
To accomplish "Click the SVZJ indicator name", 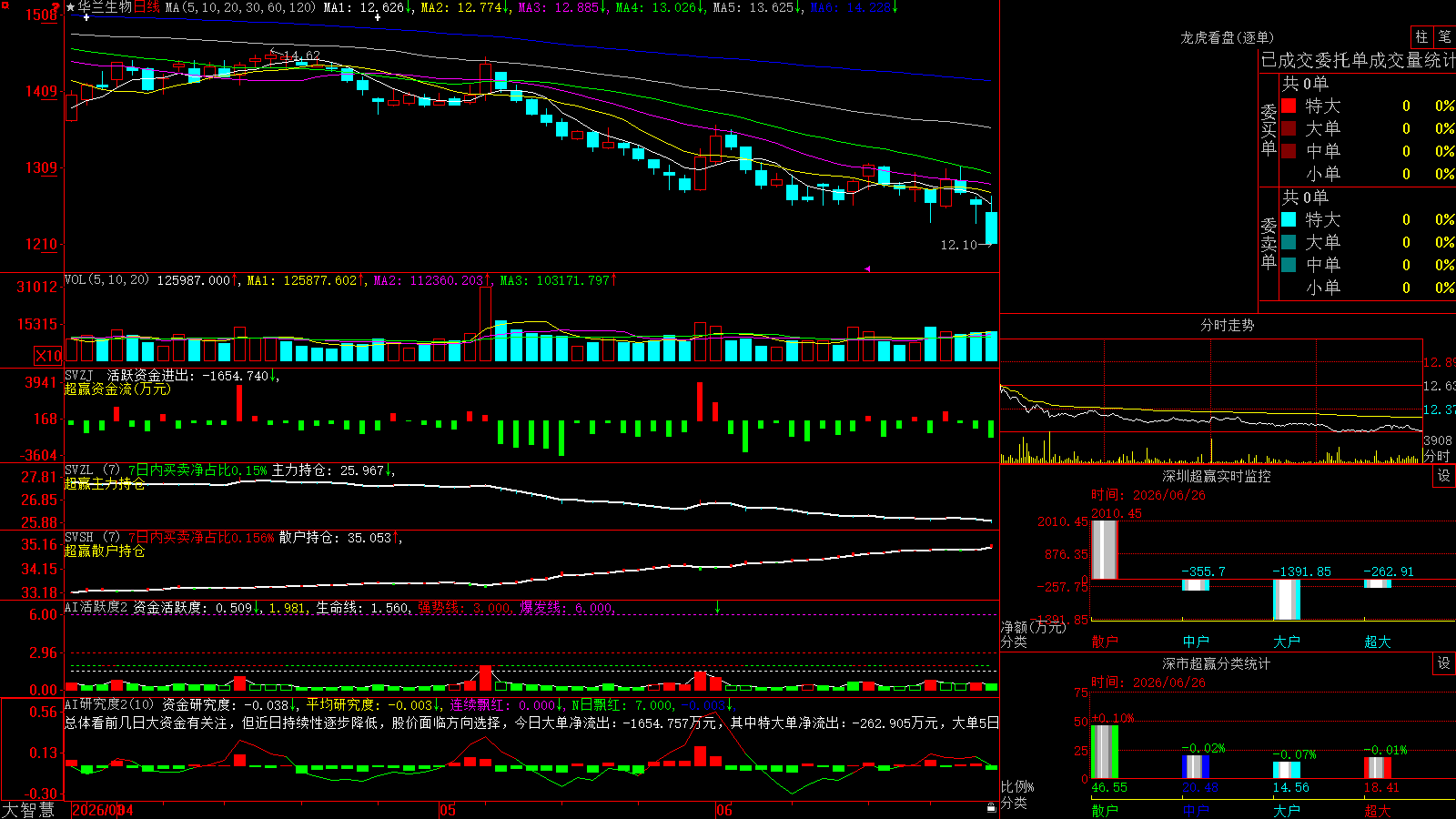I will [79, 376].
